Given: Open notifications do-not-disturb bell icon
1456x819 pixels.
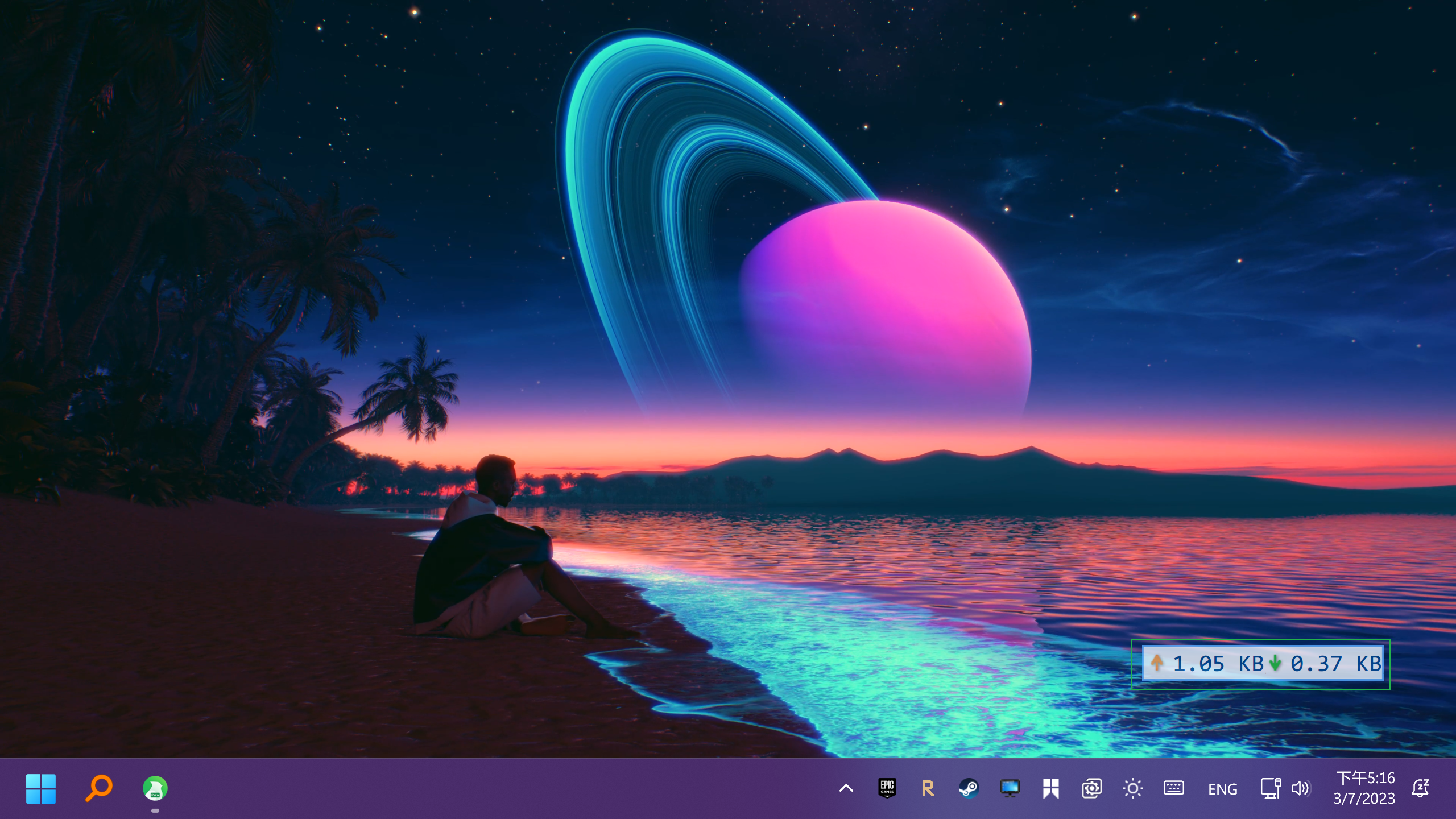Looking at the screenshot, I should click(x=1420, y=788).
